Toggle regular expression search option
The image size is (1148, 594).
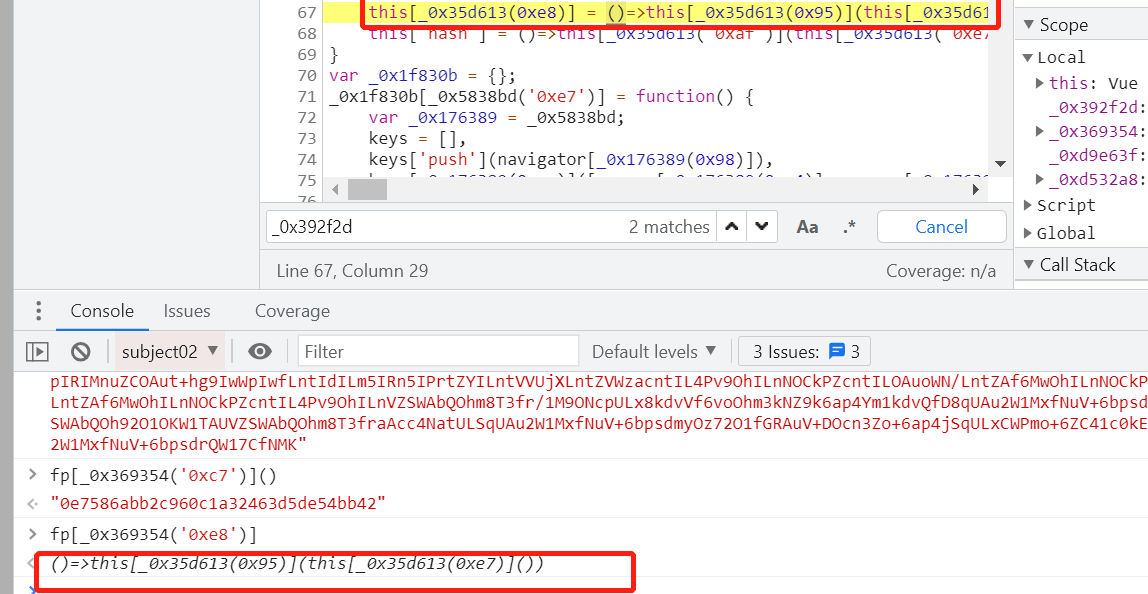pyautogui.click(x=849, y=227)
